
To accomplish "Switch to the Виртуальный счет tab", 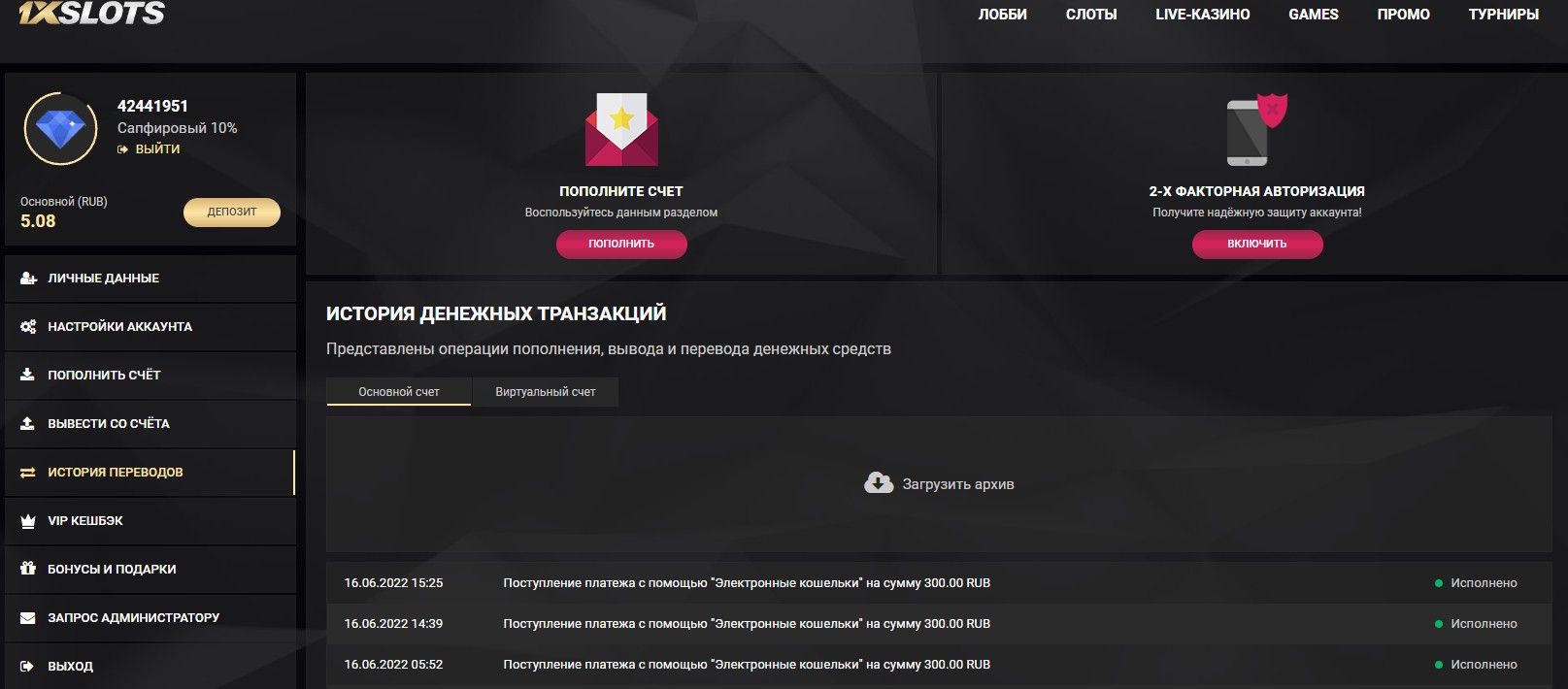I will 545,392.
